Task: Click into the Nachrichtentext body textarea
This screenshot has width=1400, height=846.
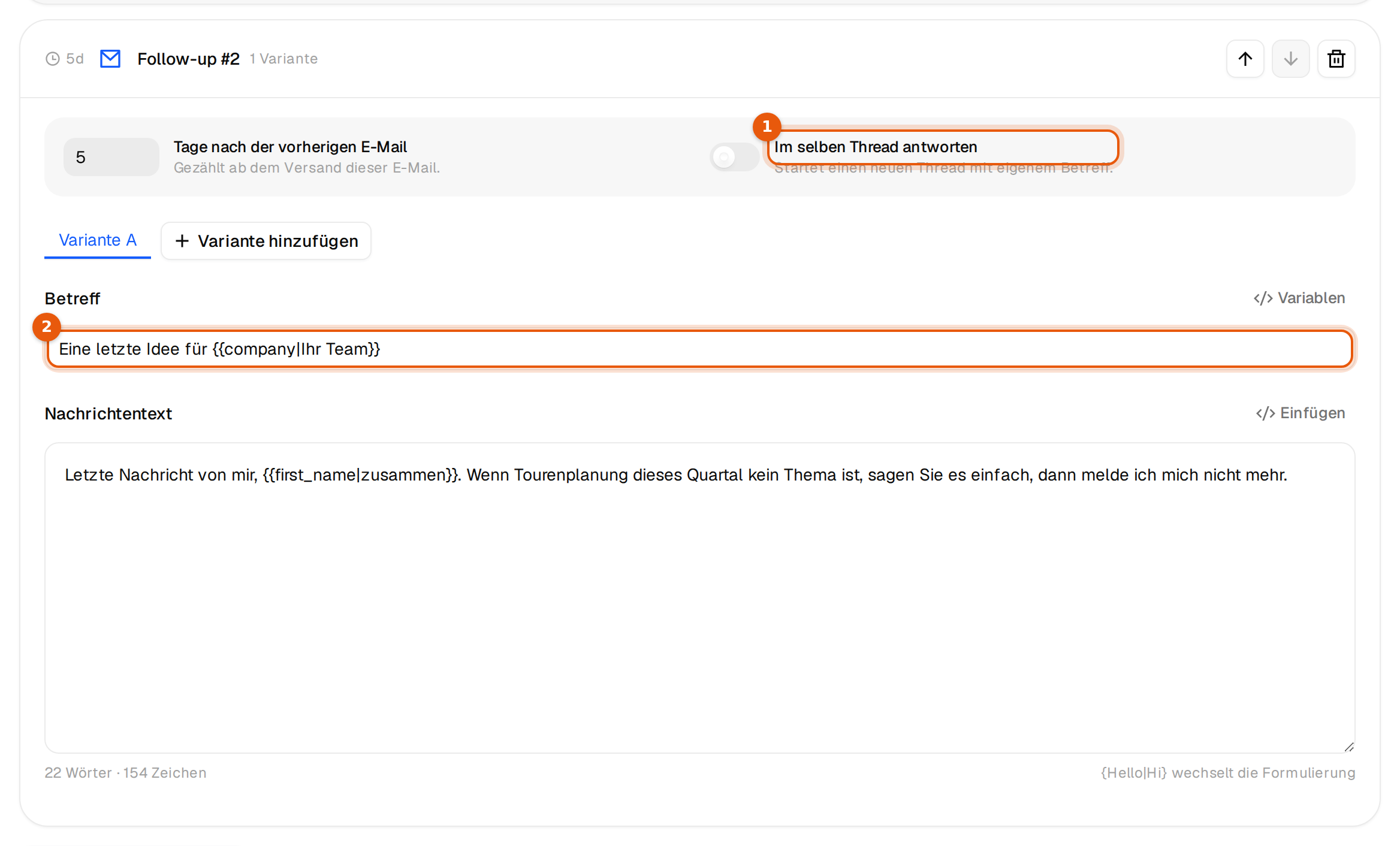Action: click(700, 598)
